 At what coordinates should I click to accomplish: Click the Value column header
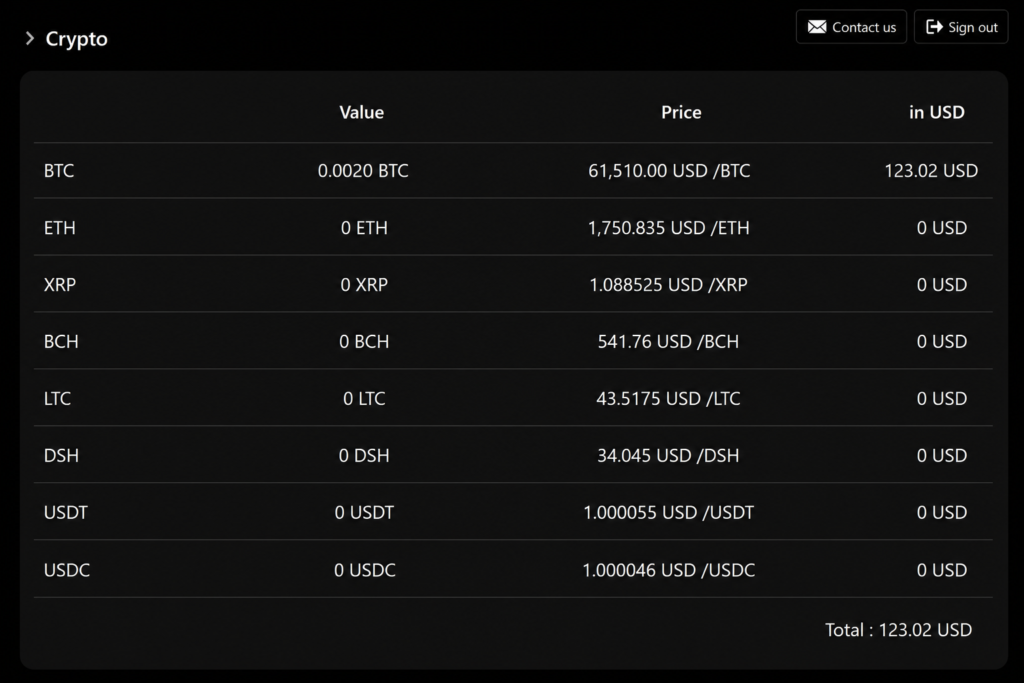(x=361, y=112)
